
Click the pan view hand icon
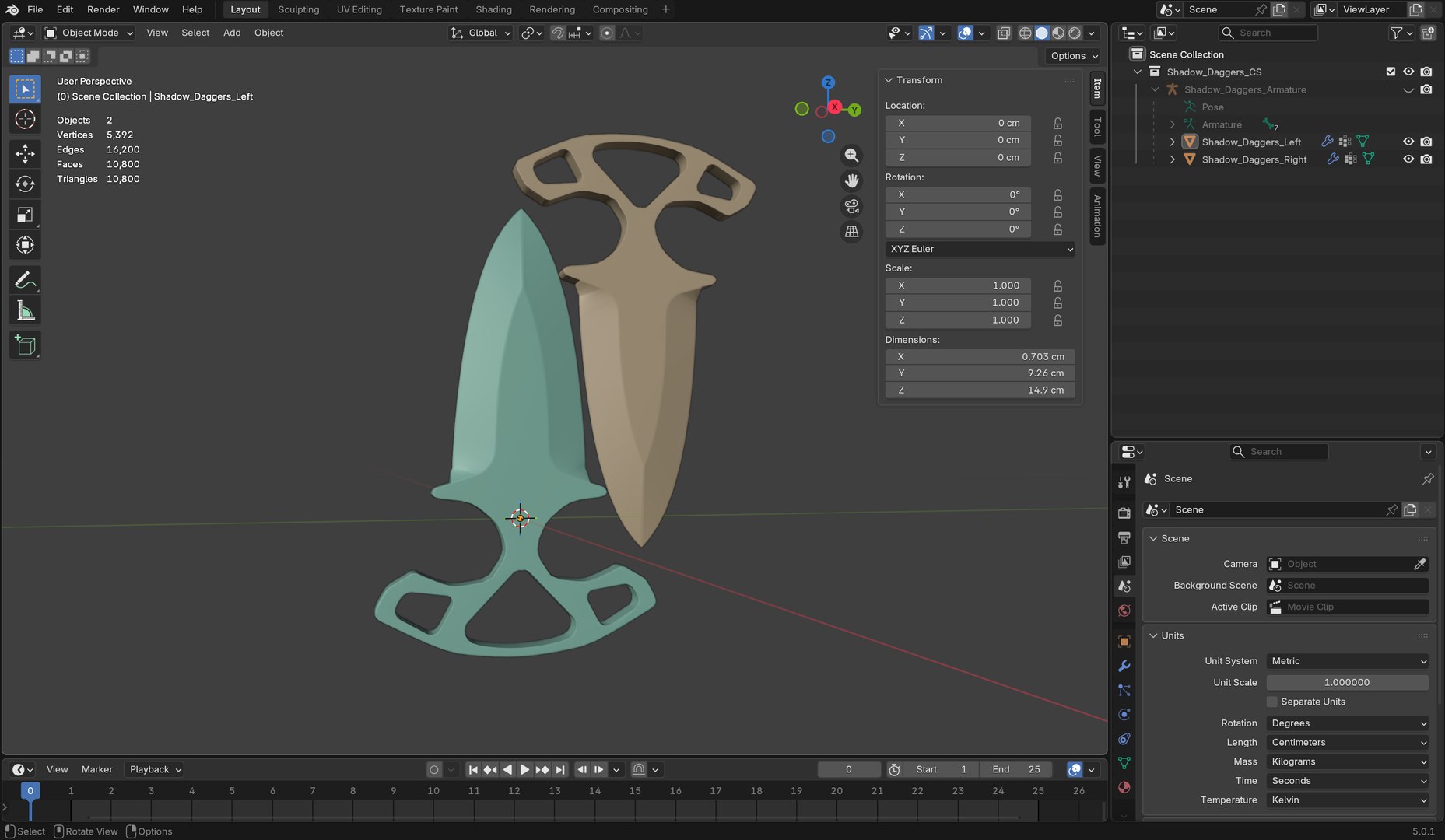click(852, 180)
